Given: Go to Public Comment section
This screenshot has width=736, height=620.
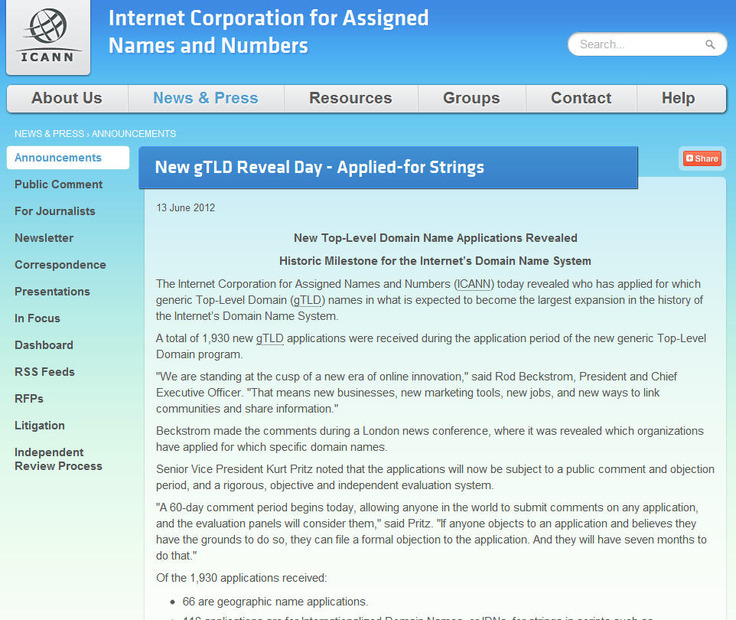Looking at the screenshot, I should coord(58,184).
